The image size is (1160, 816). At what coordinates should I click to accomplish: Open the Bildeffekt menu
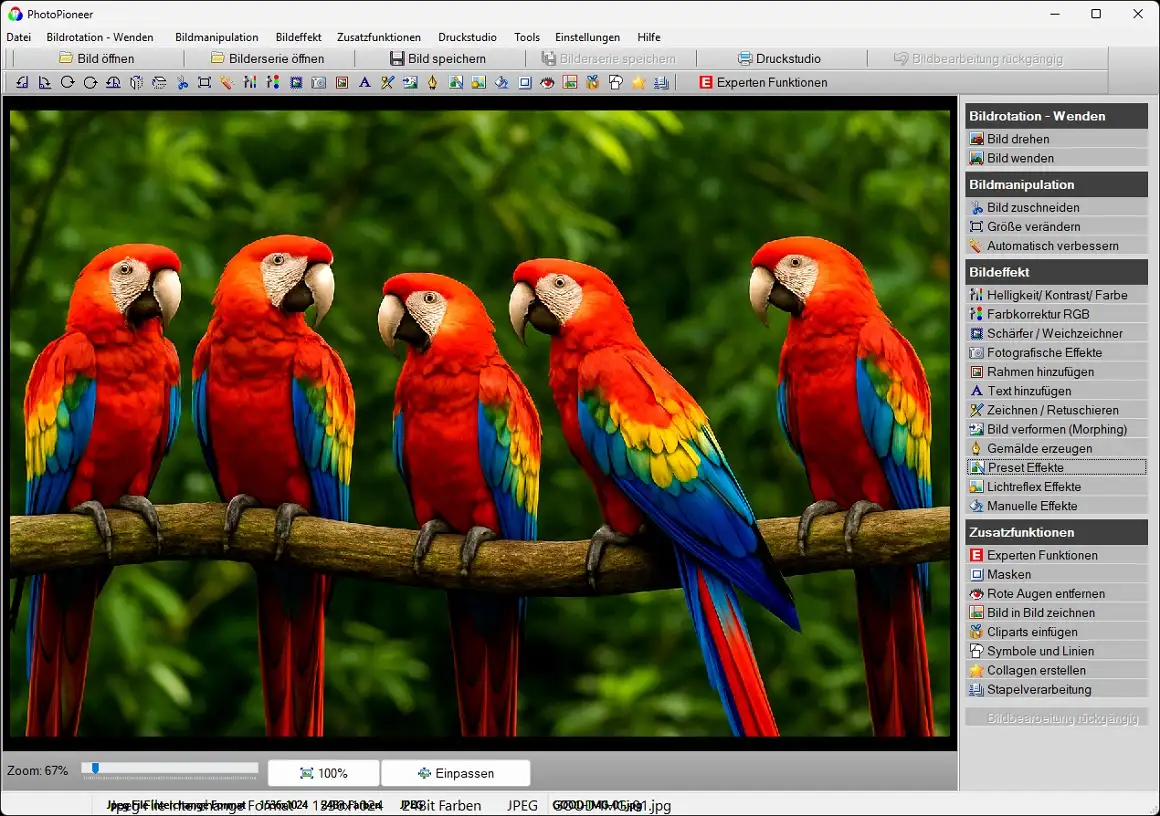coord(297,37)
